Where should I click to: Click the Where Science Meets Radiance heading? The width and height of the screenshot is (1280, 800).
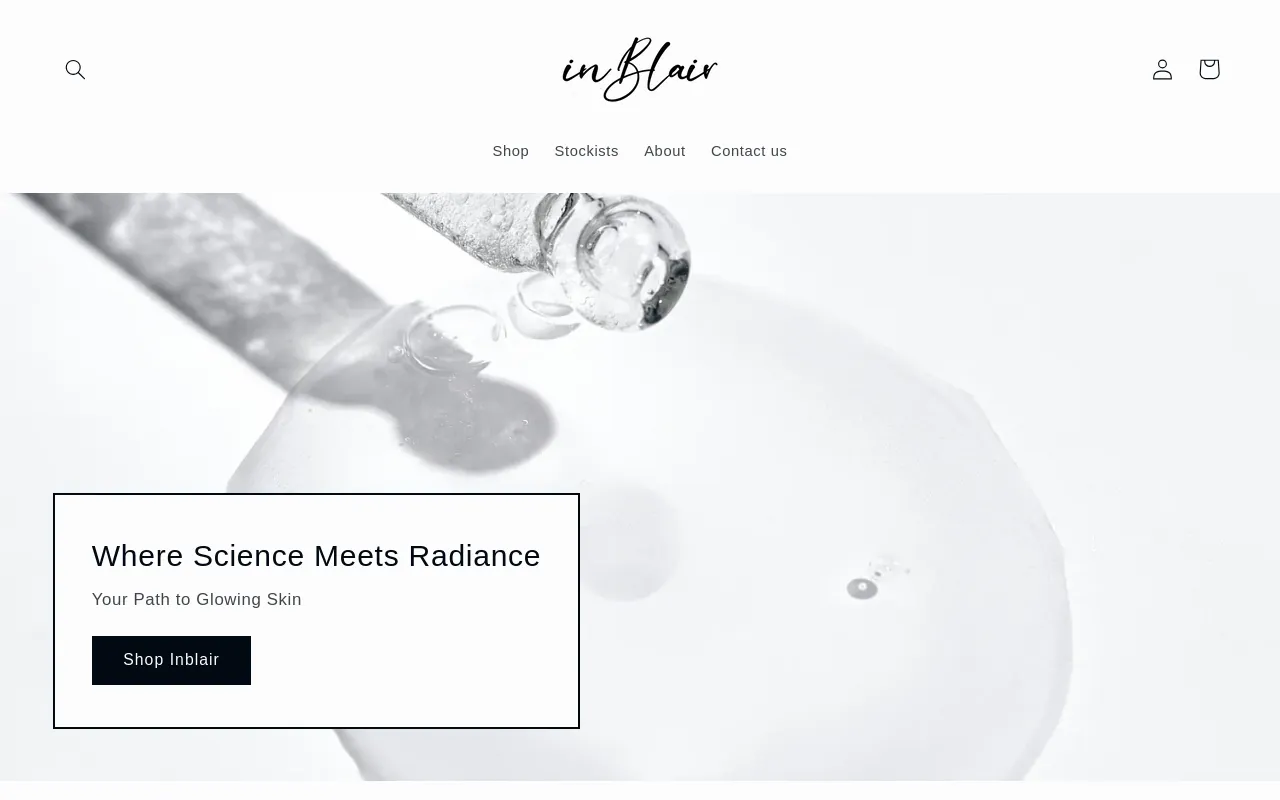316,556
